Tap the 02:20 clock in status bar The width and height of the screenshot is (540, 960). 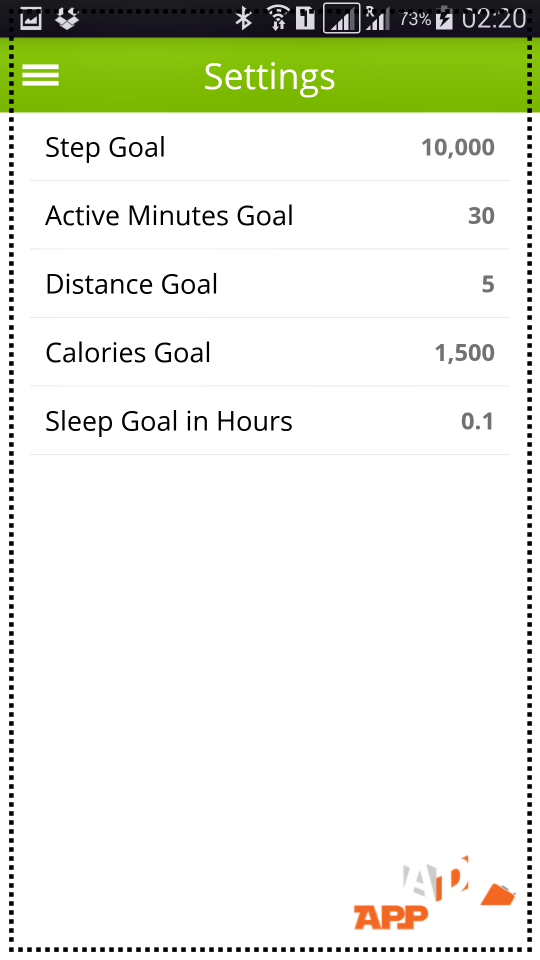click(x=493, y=18)
